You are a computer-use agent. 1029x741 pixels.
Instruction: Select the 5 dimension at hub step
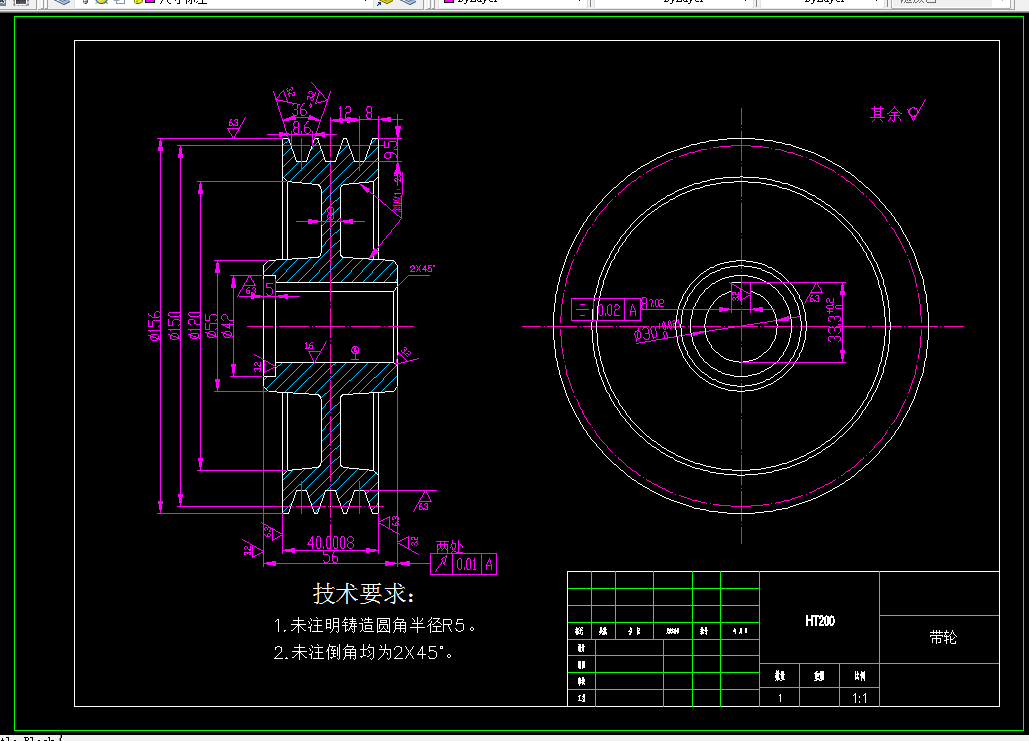click(x=269, y=289)
